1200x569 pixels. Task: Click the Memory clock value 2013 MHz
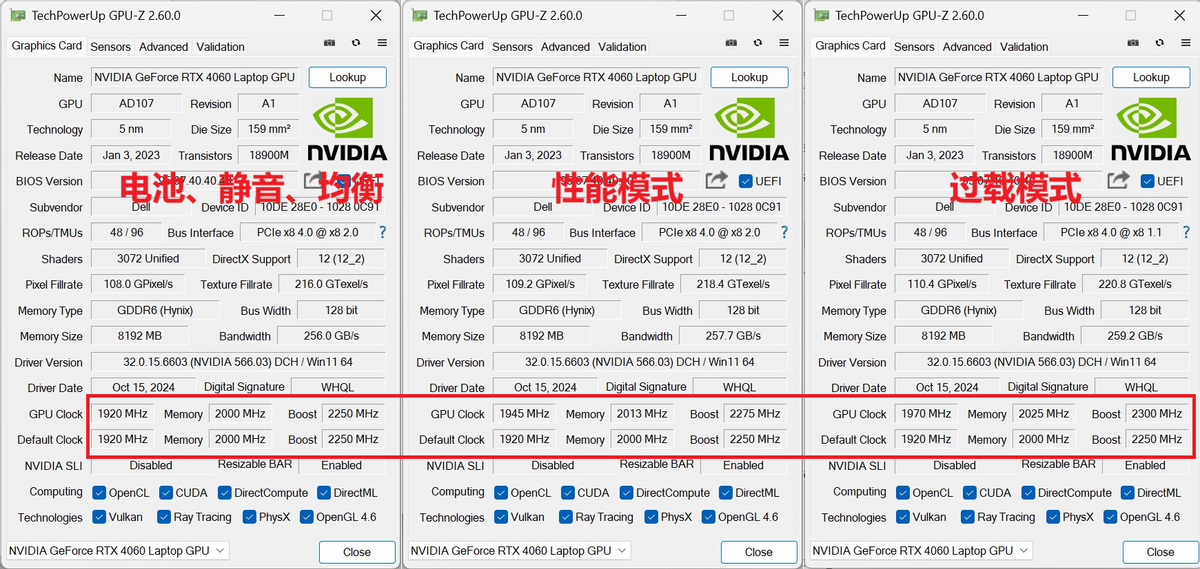tap(642, 413)
